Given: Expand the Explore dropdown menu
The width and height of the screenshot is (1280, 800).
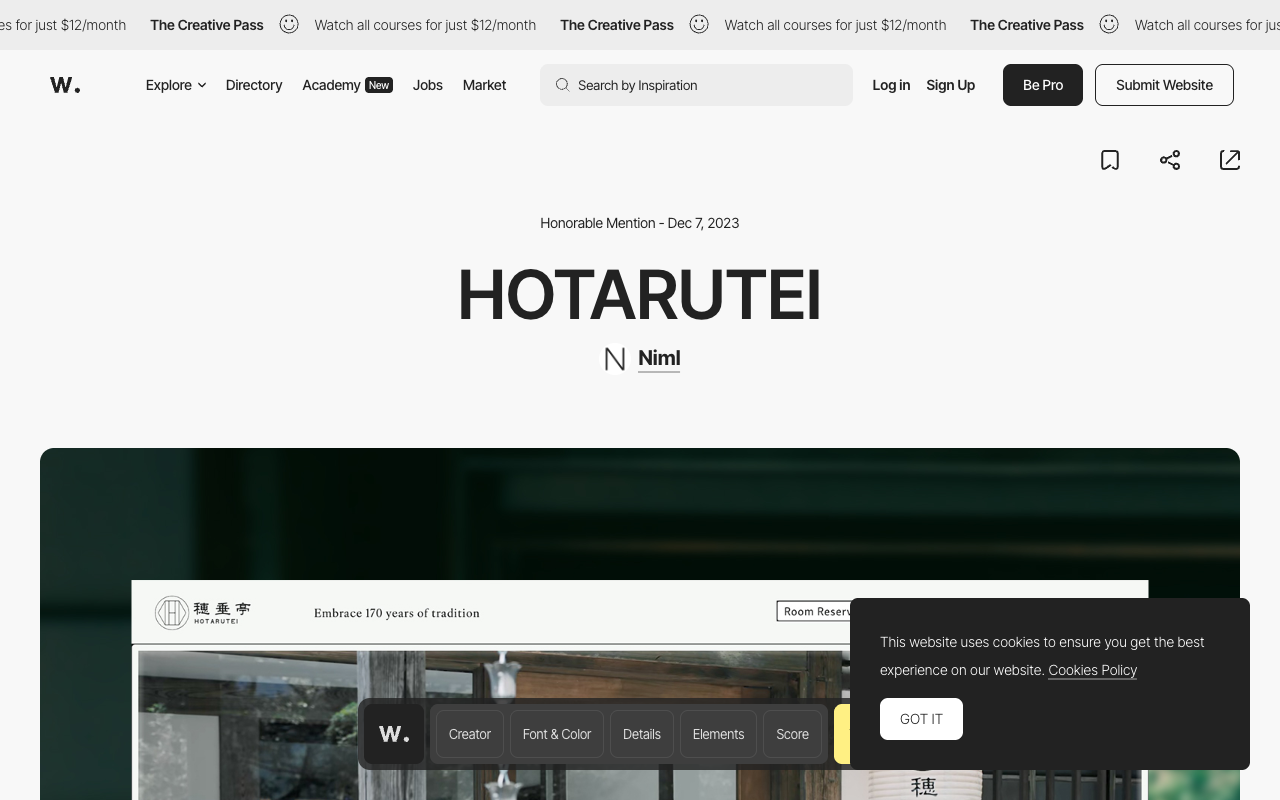Looking at the screenshot, I should click(176, 85).
